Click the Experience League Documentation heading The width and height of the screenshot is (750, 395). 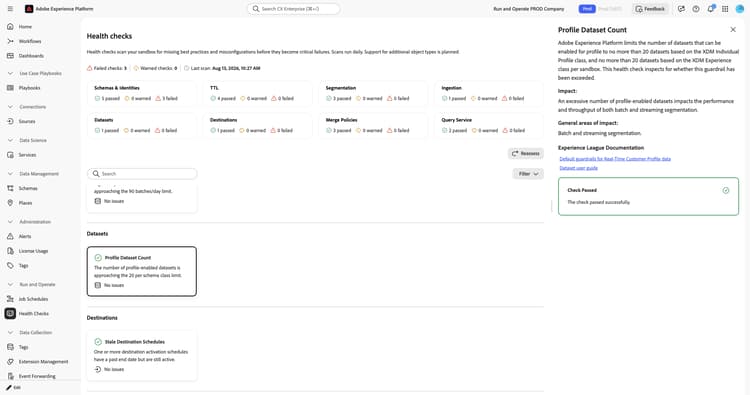[x=601, y=148]
